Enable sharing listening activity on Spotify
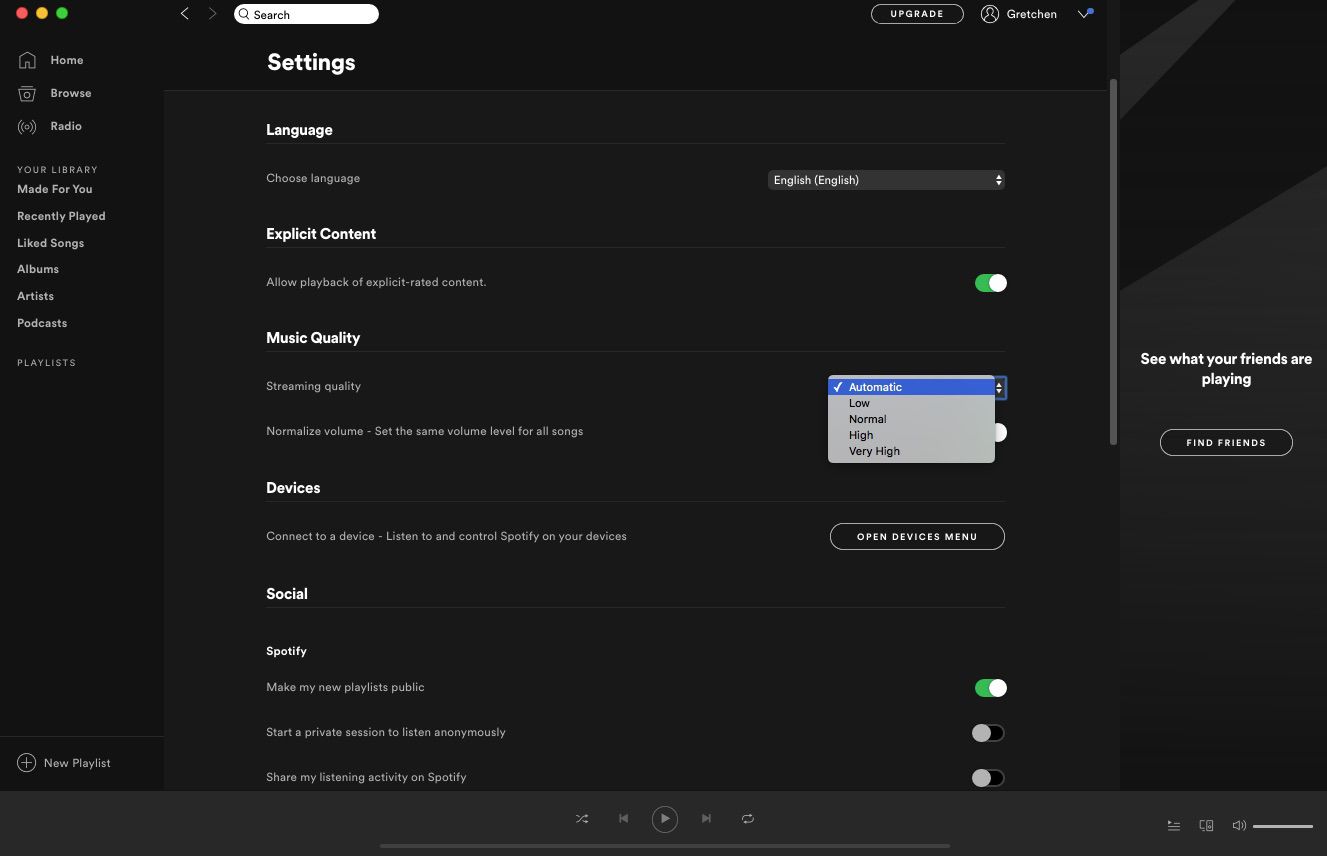The width and height of the screenshot is (1327, 856). point(988,778)
